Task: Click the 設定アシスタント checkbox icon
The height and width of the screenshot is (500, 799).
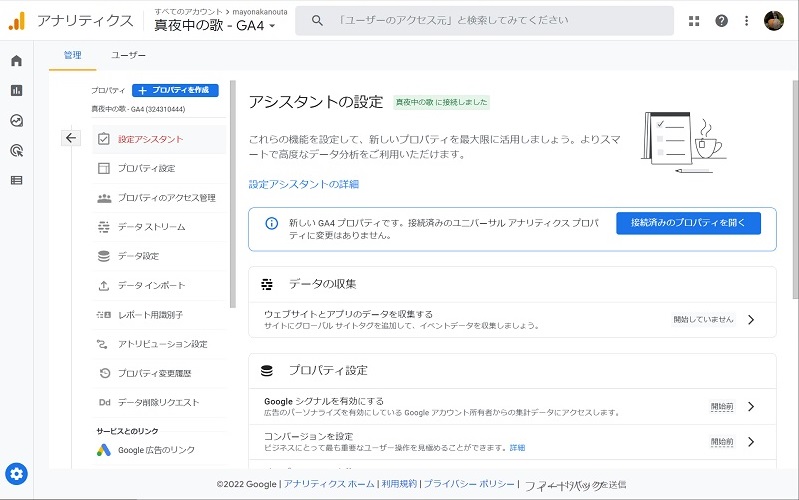Action: (x=103, y=139)
